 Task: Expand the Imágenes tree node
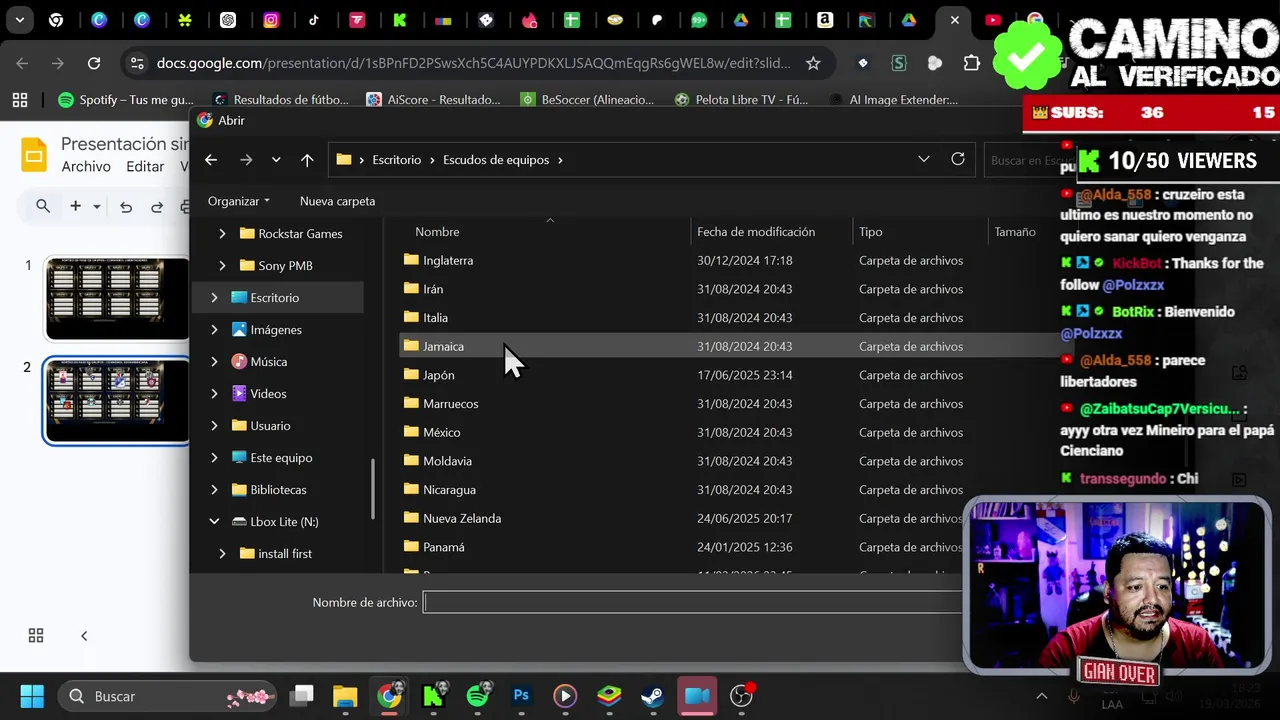point(214,330)
